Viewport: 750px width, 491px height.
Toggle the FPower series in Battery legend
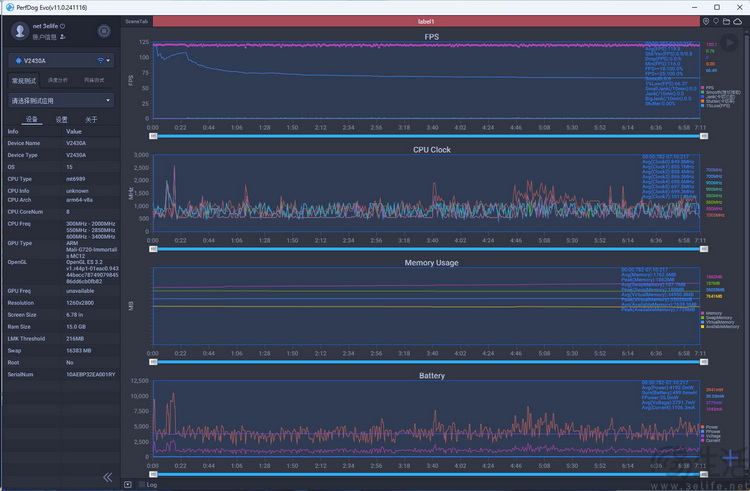point(711,431)
